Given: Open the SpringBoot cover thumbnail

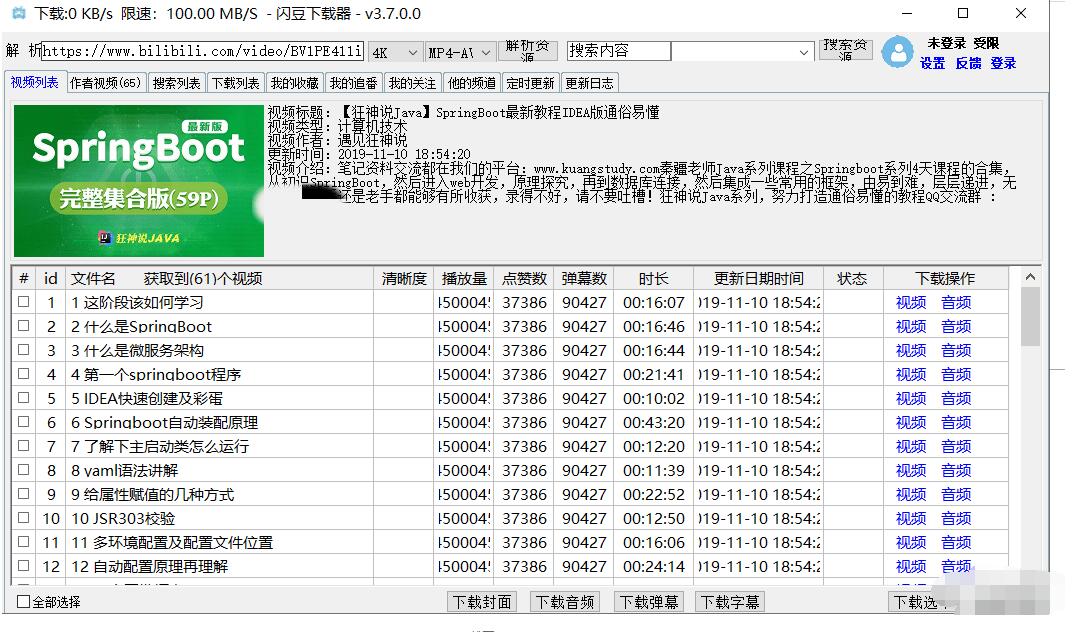Looking at the screenshot, I should click(x=139, y=181).
